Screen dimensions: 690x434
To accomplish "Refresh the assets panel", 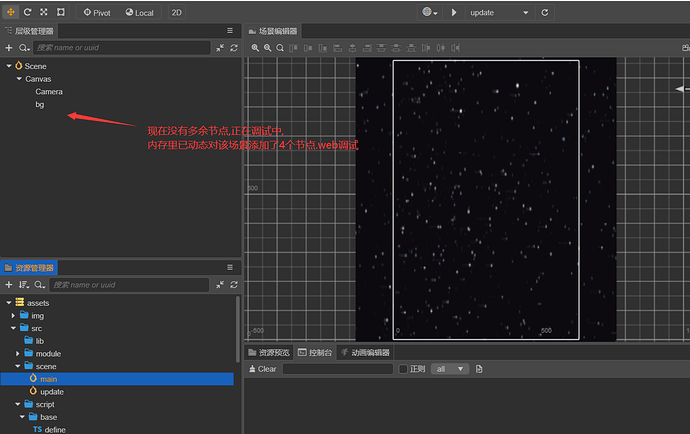I will click(x=234, y=285).
